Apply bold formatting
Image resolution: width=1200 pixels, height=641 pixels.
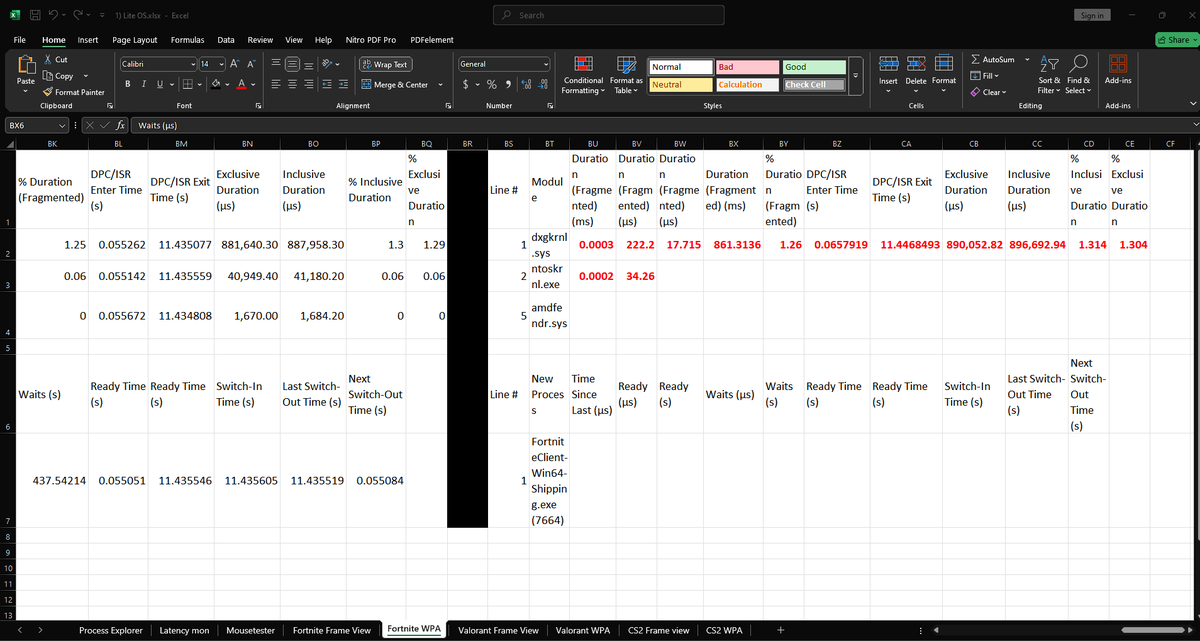tap(127, 85)
